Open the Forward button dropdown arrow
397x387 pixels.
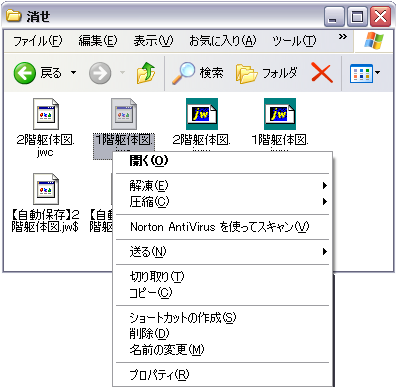[x=123, y=72]
